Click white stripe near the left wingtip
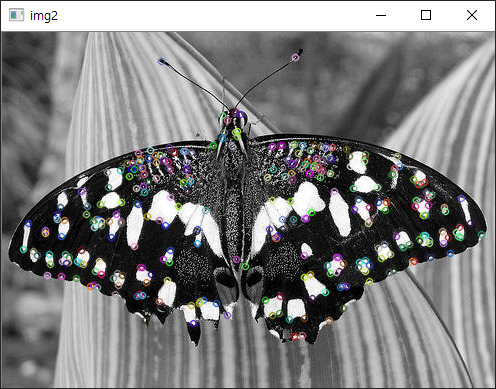This screenshot has height=389, width=496. pos(26,235)
